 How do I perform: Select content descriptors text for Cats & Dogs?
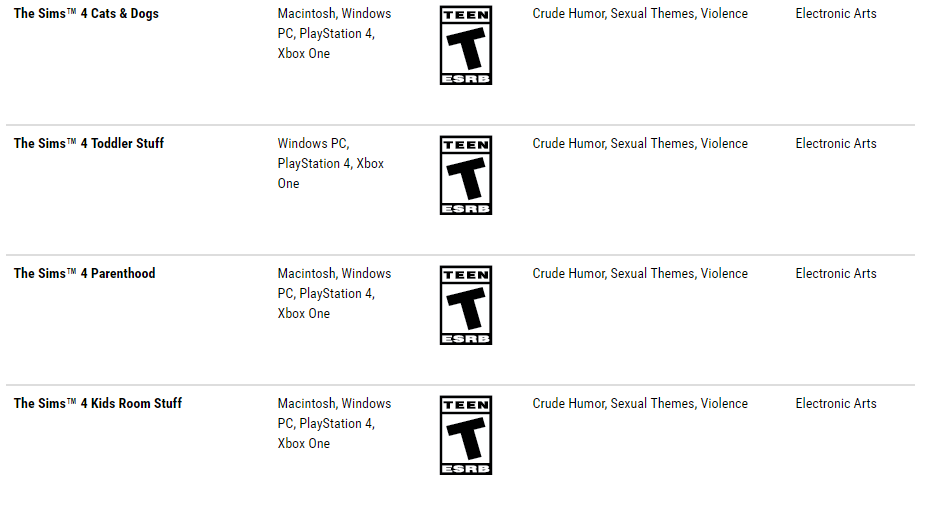click(640, 14)
